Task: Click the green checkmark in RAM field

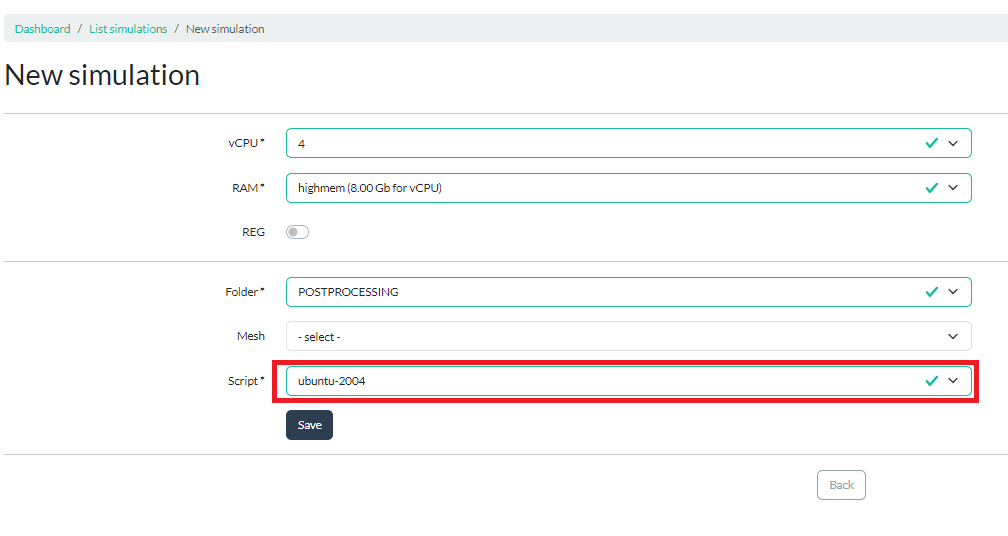Action: 932,188
